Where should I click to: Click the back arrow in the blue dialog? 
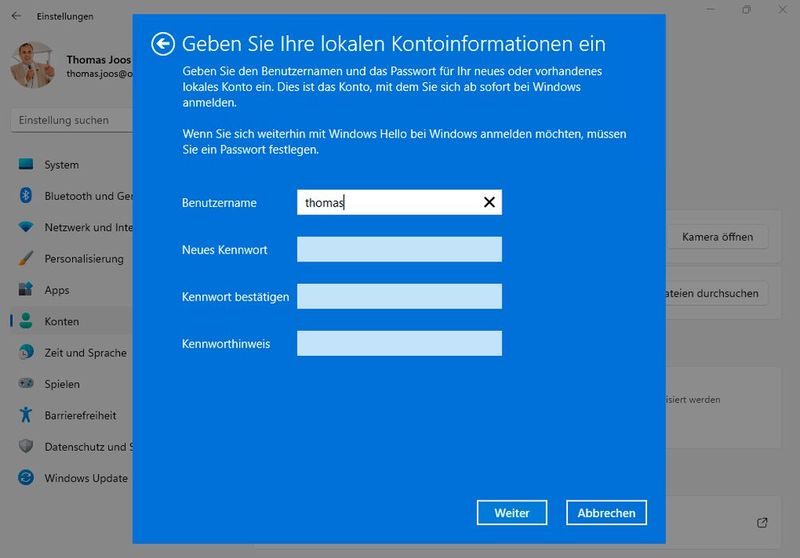coord(163,44)
